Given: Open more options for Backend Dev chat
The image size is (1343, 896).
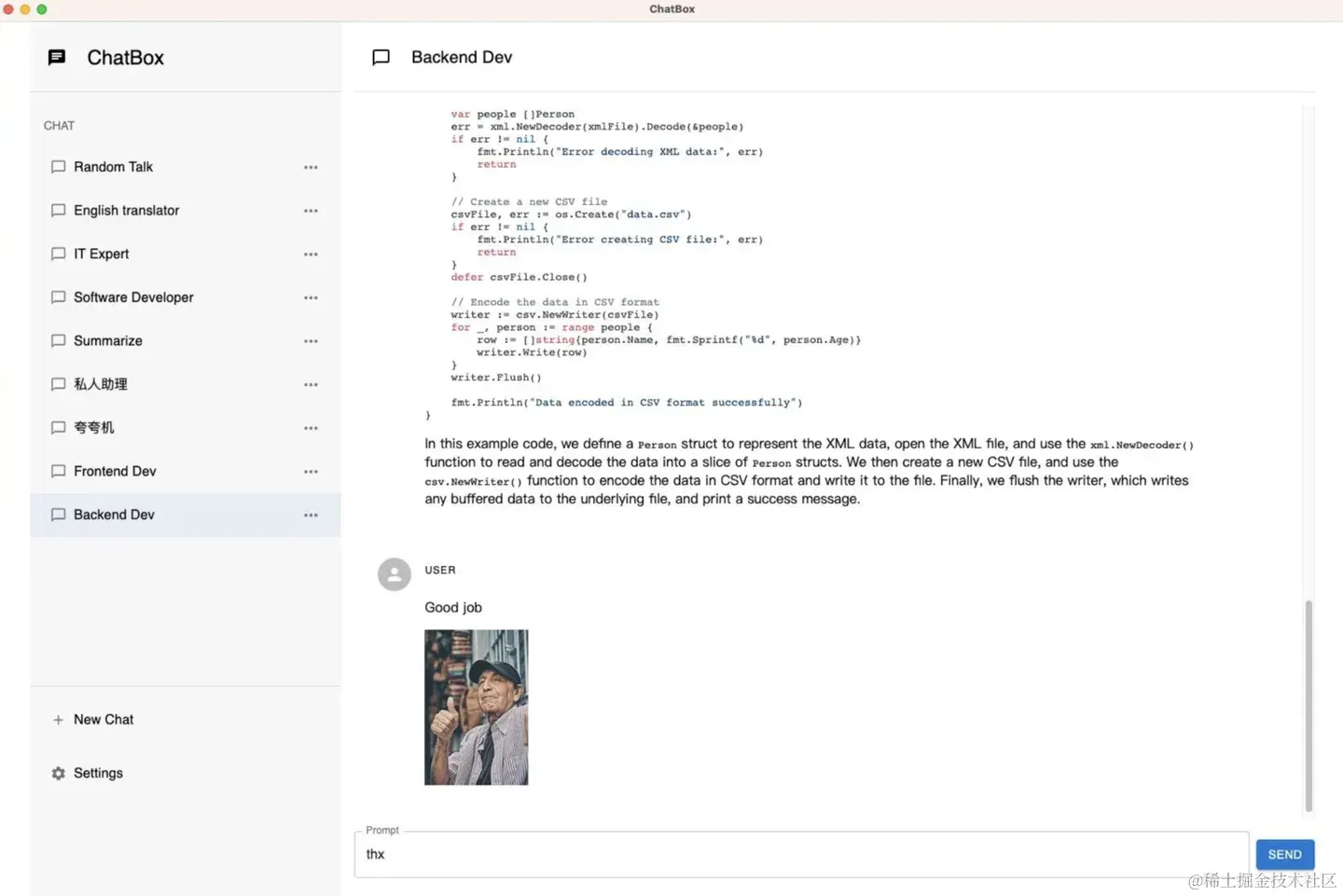Looking at the screenshot, I should tap(311, 516).
